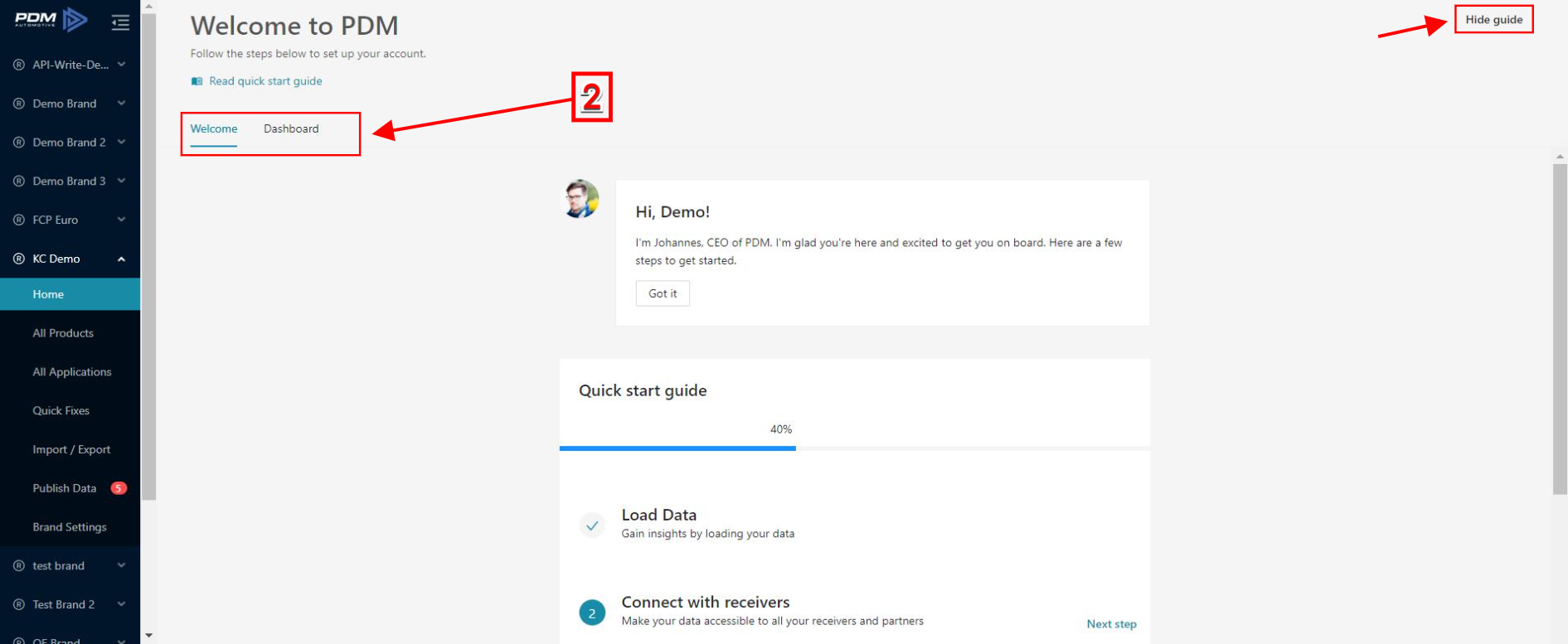Click the 40% progress label
The width and height of the screenshot is (1568, 644).
pos(781,429)
